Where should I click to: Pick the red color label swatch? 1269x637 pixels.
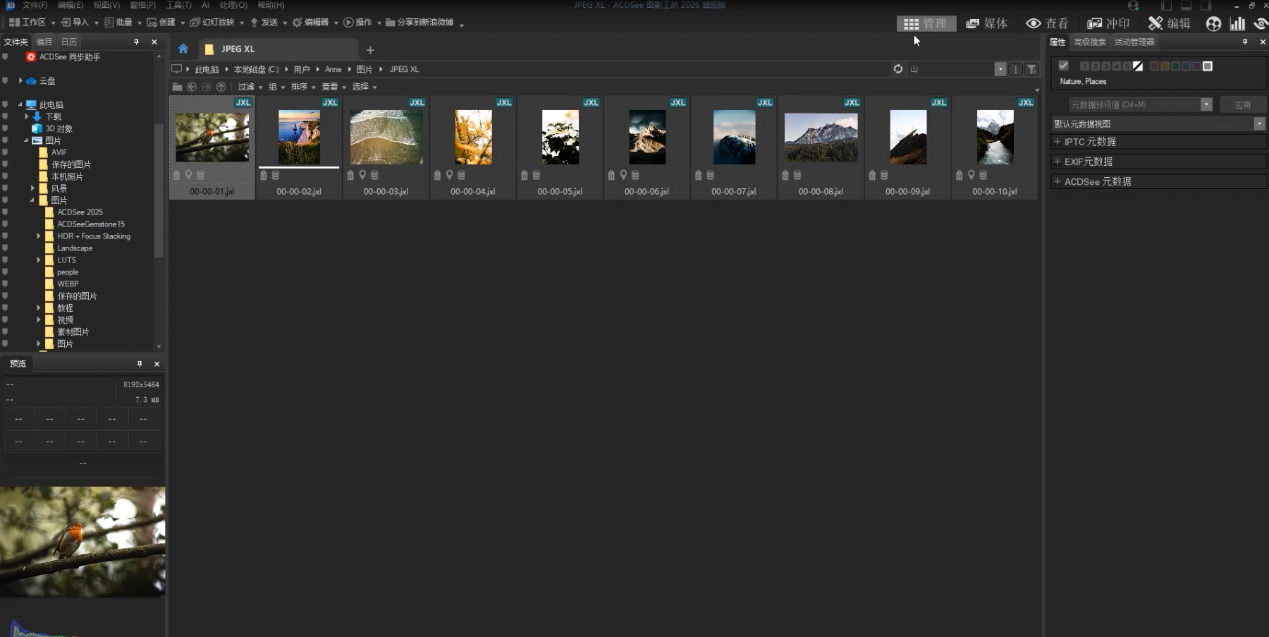[x=1154, y=66]
